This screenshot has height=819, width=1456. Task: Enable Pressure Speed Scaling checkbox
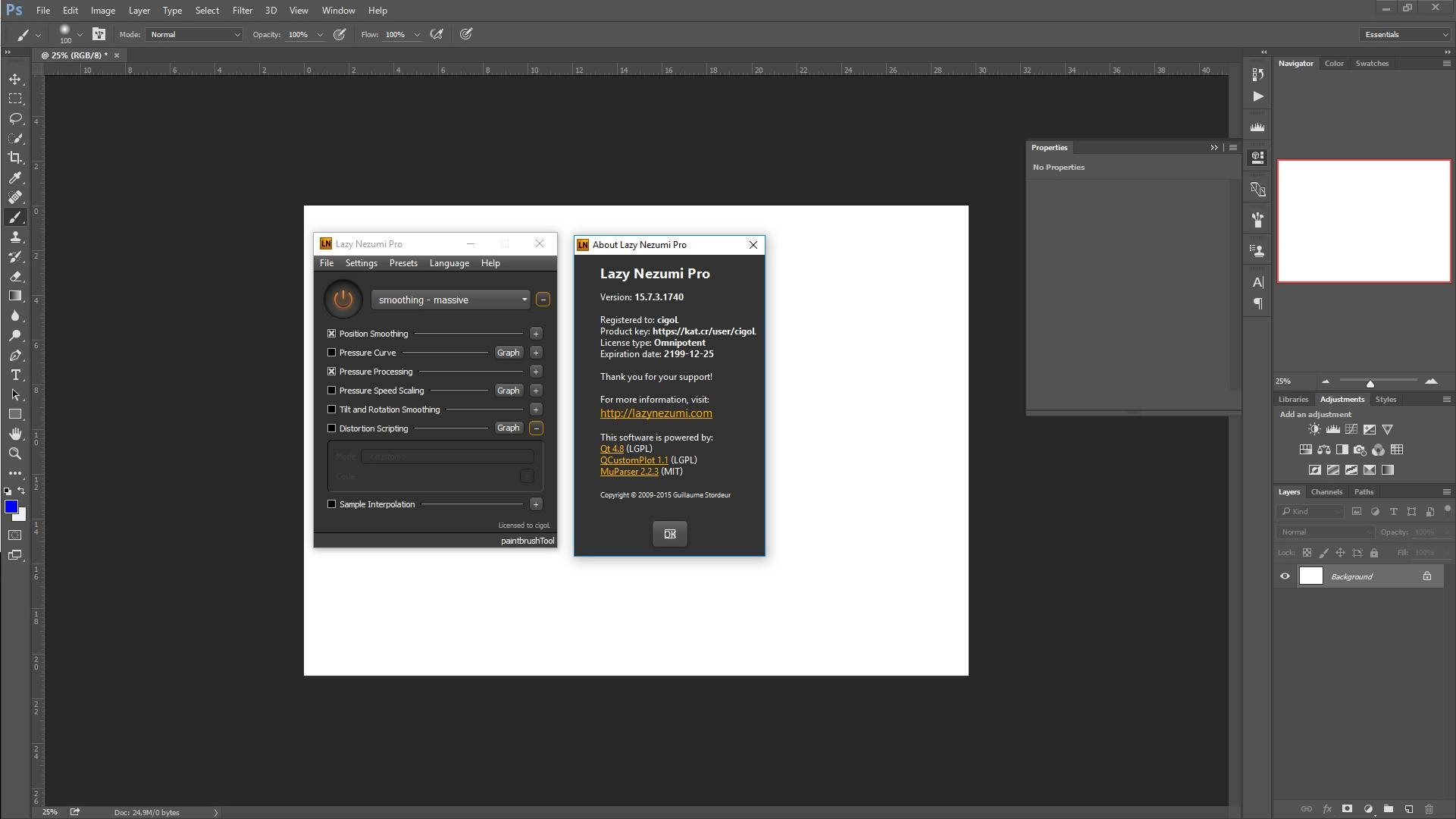(331, 390)
